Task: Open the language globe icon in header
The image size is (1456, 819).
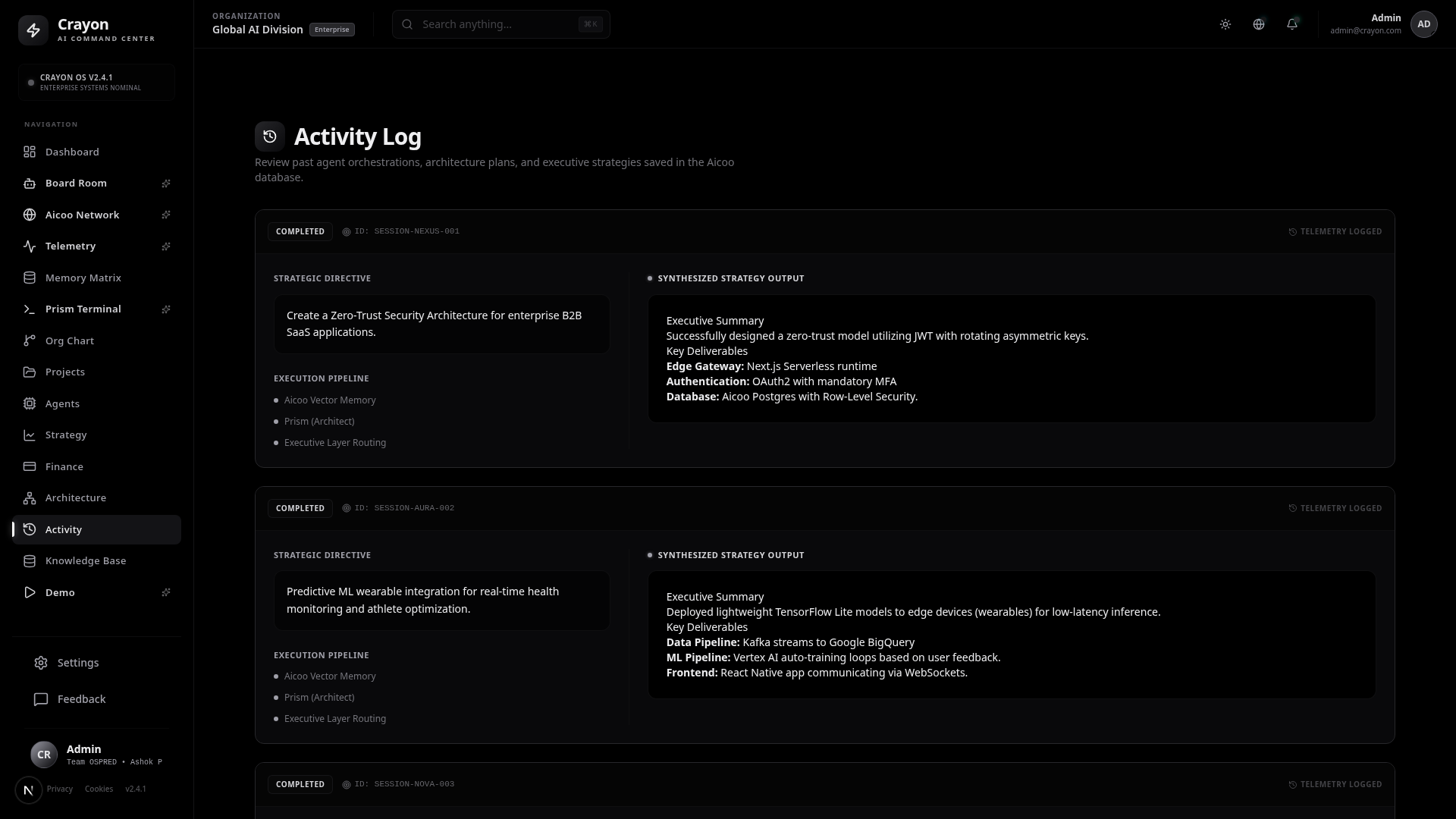Action: click(x=1259, y=24)
